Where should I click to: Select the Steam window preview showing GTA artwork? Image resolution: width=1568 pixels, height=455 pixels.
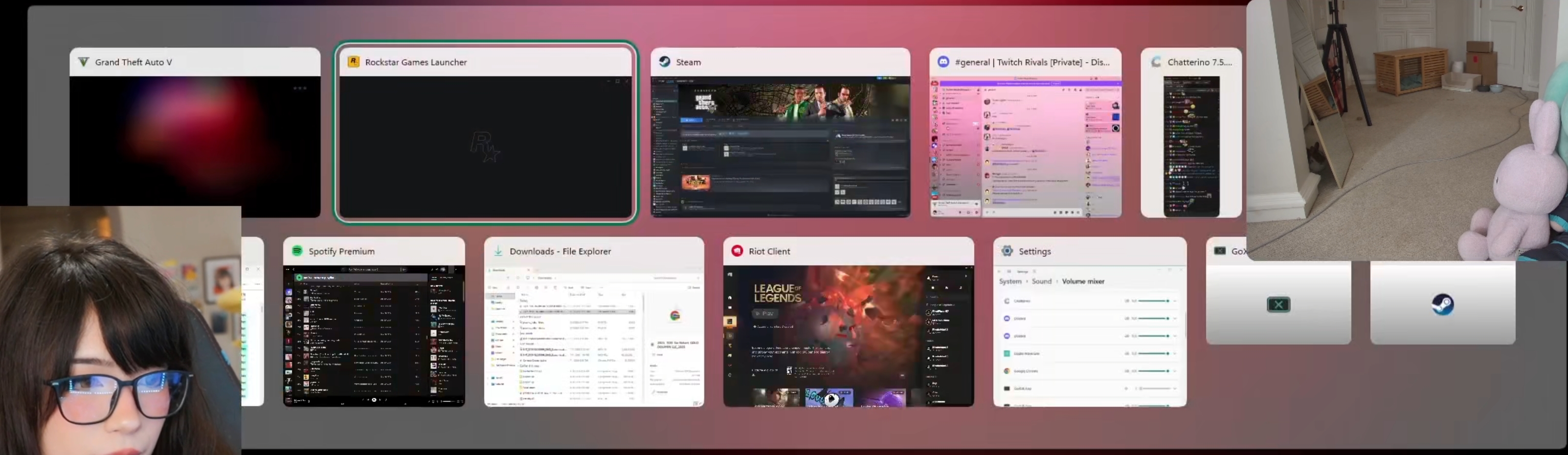[x=781, y=147]
